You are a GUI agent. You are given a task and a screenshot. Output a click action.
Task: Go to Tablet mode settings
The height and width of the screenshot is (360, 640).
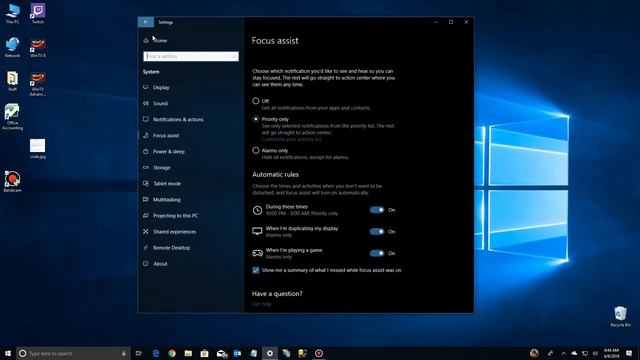(167, 183)
